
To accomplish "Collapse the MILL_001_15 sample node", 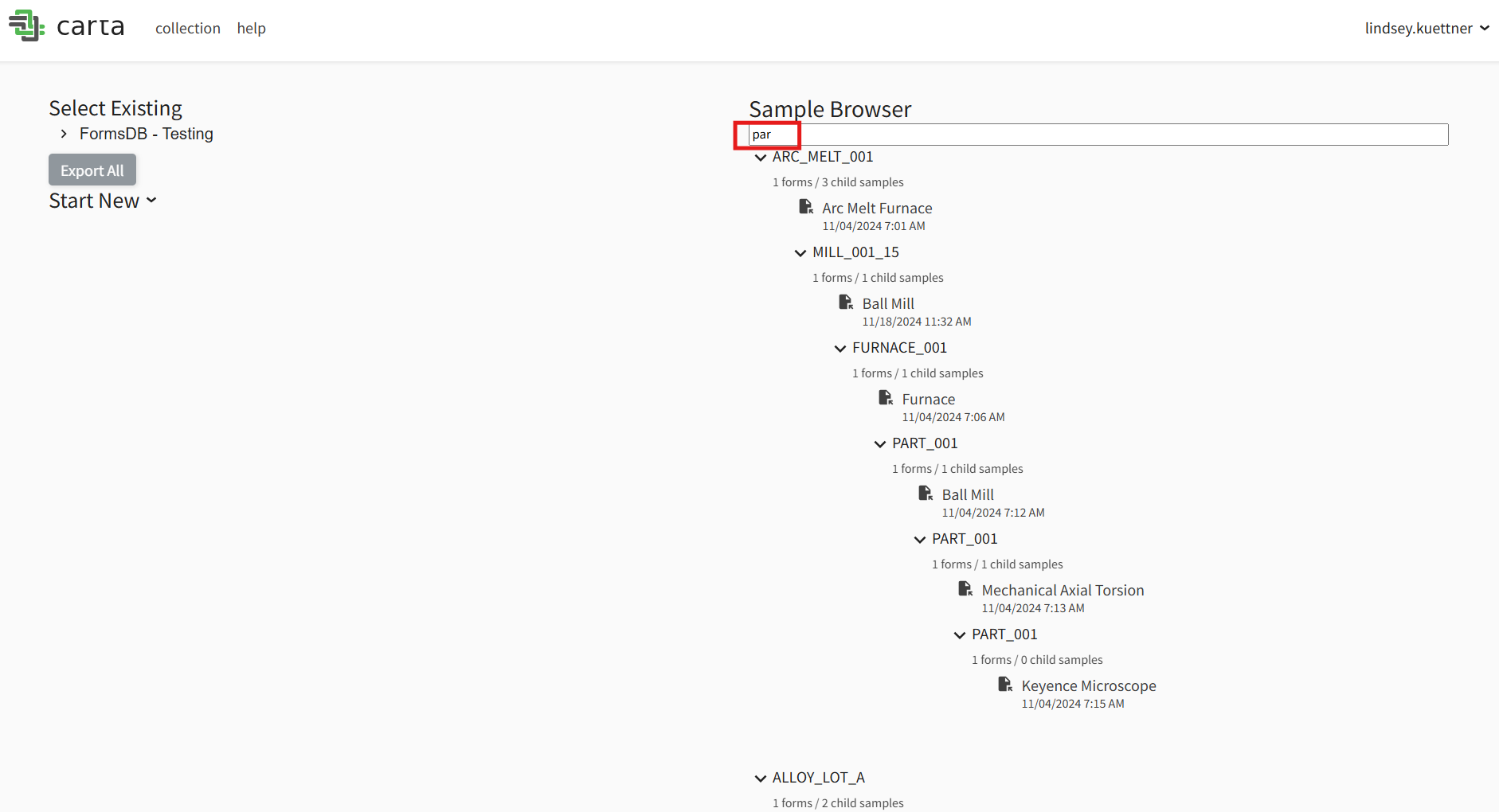I will pos(800,253).
